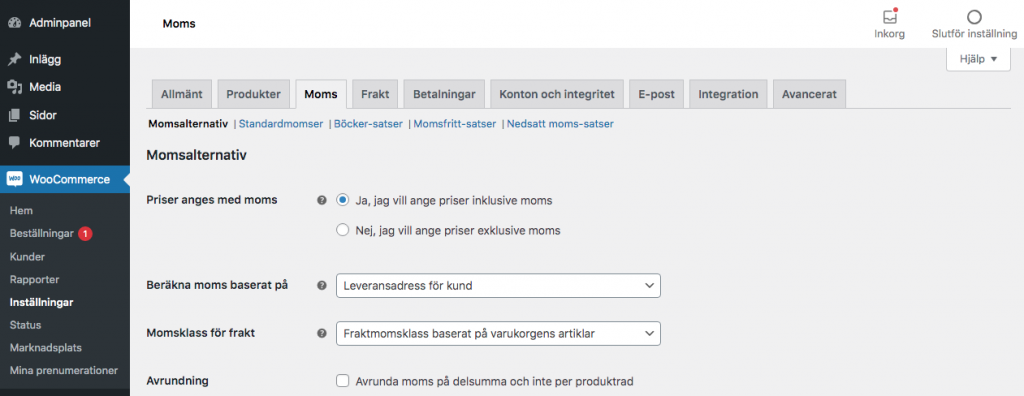Screen dimensions: 1024x396
Task: Open the Standardmomser link
Action: coord(281,124)
